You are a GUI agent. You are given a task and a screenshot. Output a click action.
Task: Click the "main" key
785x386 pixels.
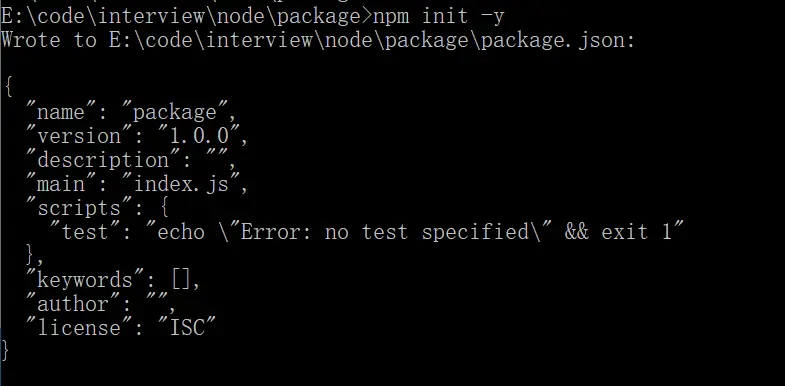pyautogui.click(x=61, y=184)
